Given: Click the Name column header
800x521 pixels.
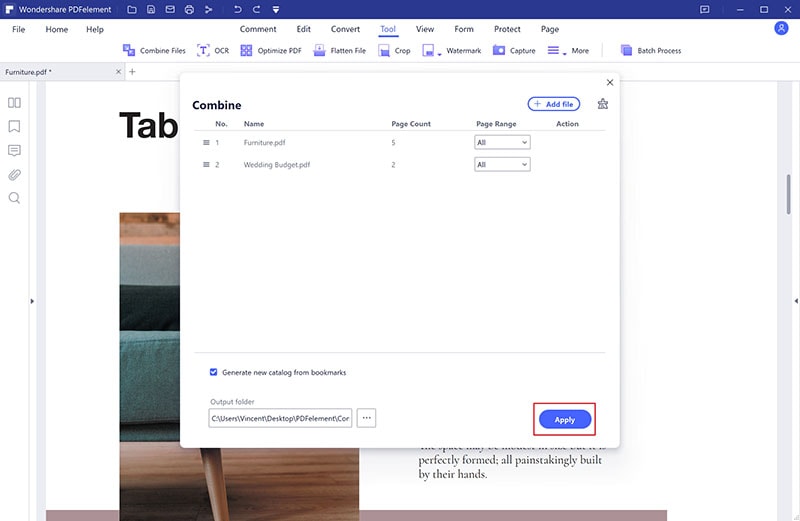Looking at the screenshot, I should coord(254,123).
